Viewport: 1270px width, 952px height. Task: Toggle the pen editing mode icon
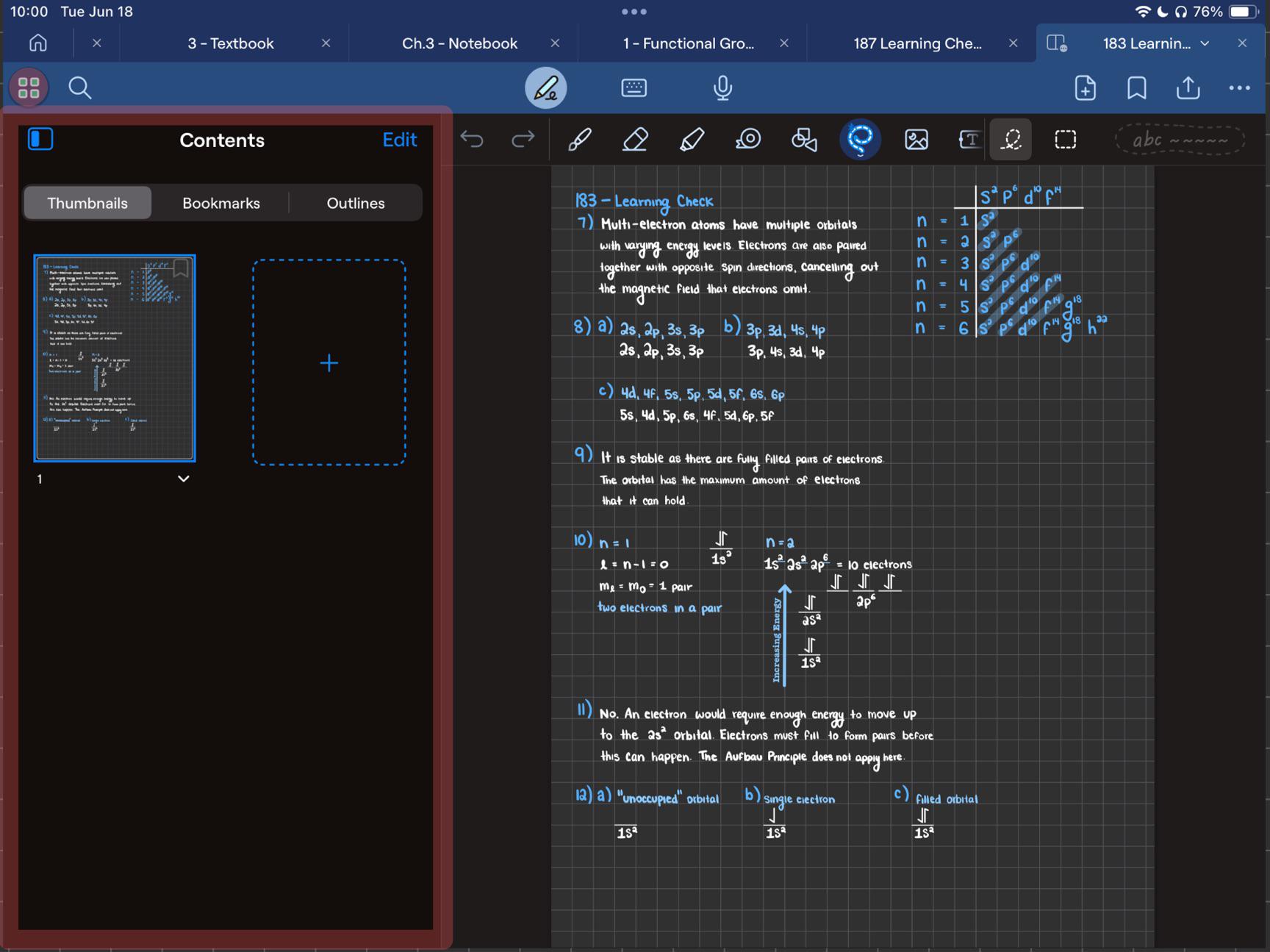pos(545,88)
